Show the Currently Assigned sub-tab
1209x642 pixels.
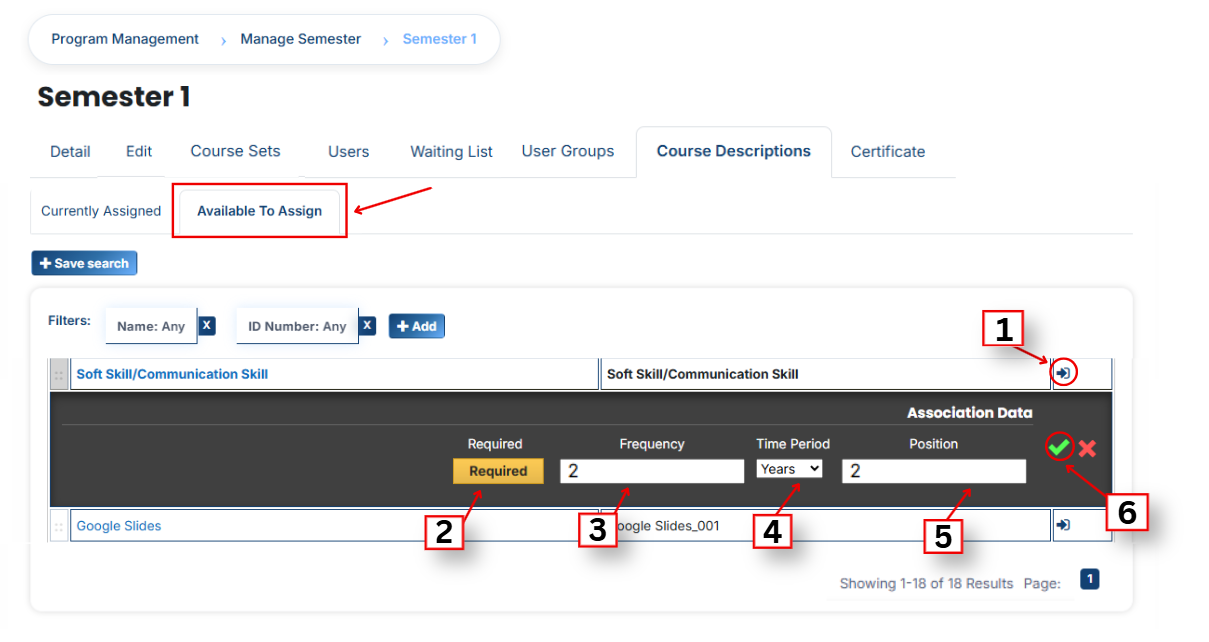coord(101,211)
